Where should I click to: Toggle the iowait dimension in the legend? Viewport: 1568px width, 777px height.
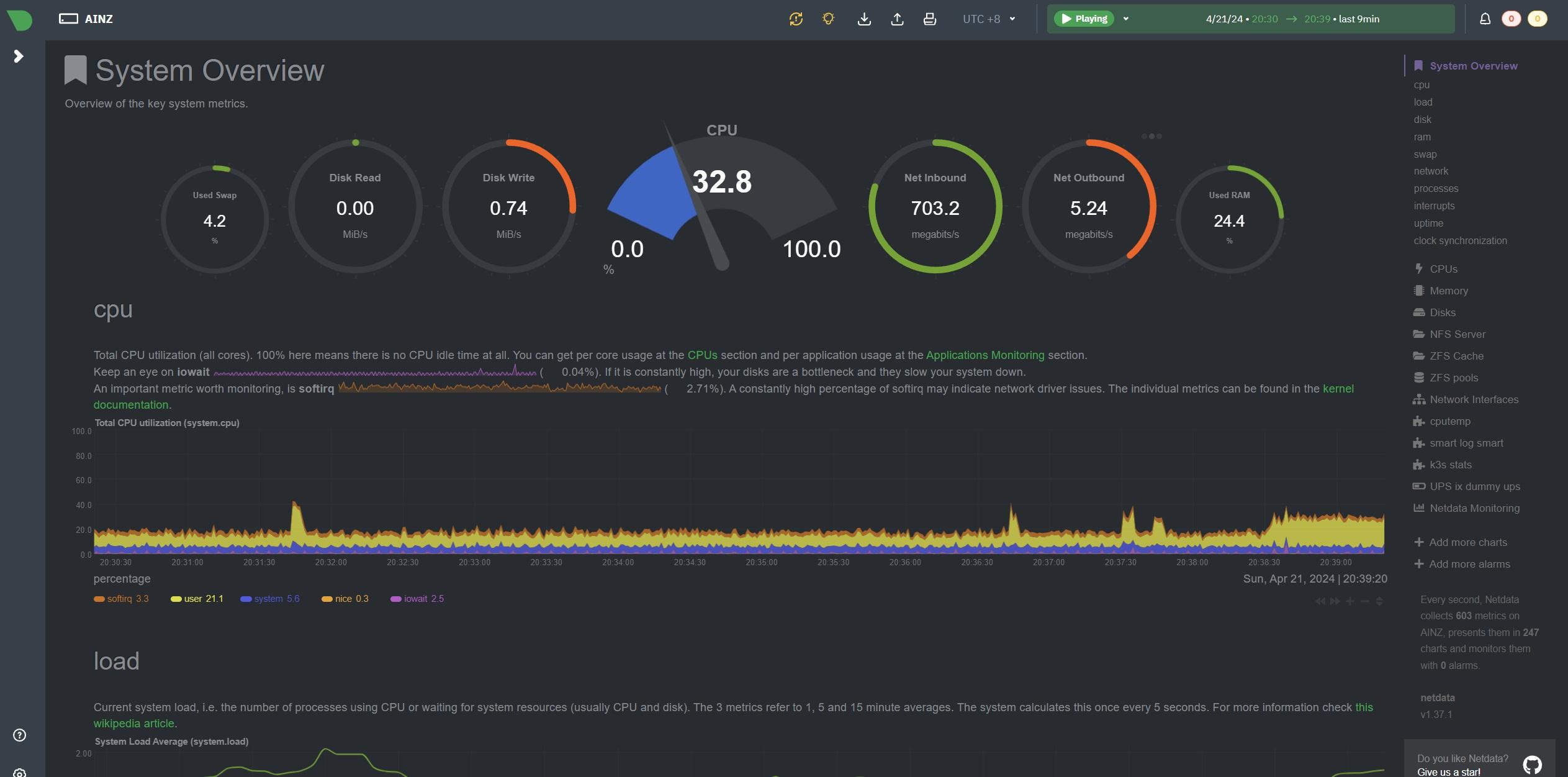coord(415,599)
